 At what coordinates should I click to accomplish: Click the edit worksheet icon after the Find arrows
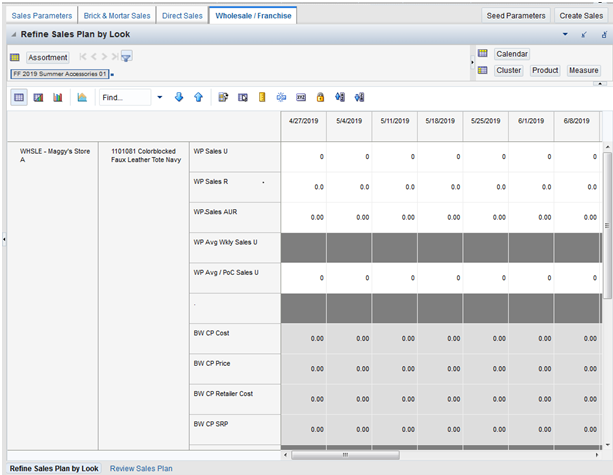click(x=223, y=97)
